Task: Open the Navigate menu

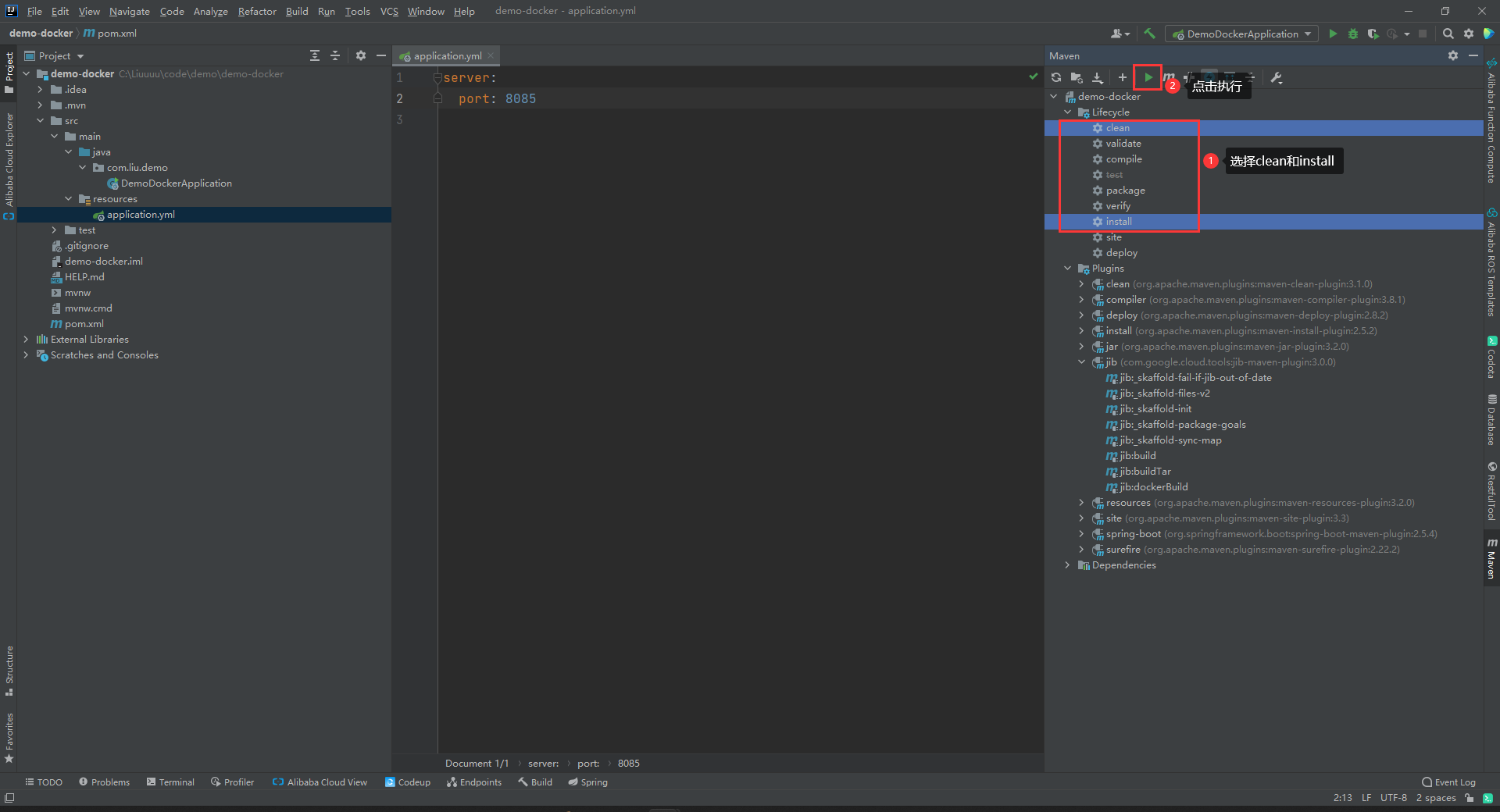Action: click(x=129, y=11)
